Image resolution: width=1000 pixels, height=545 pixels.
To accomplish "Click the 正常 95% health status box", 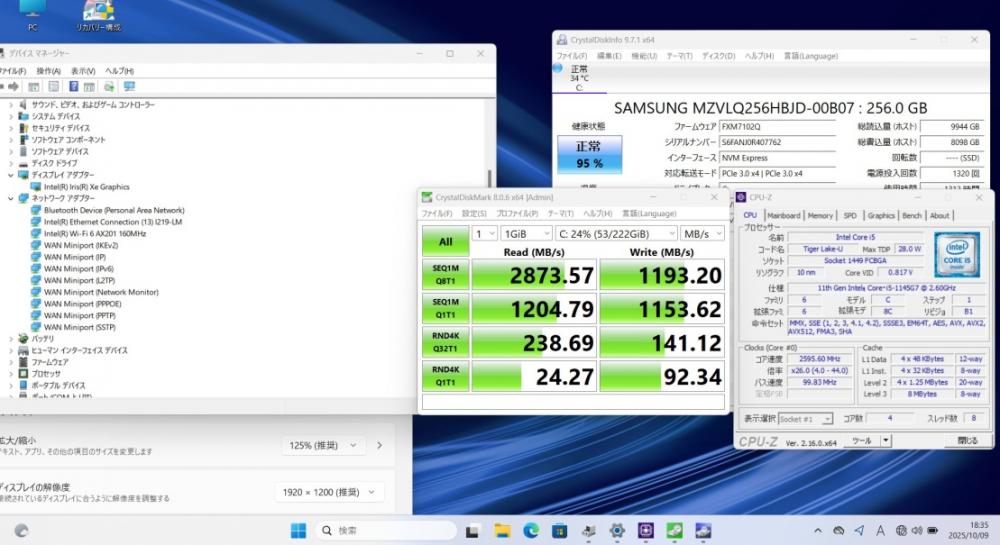I will [589, 156].
